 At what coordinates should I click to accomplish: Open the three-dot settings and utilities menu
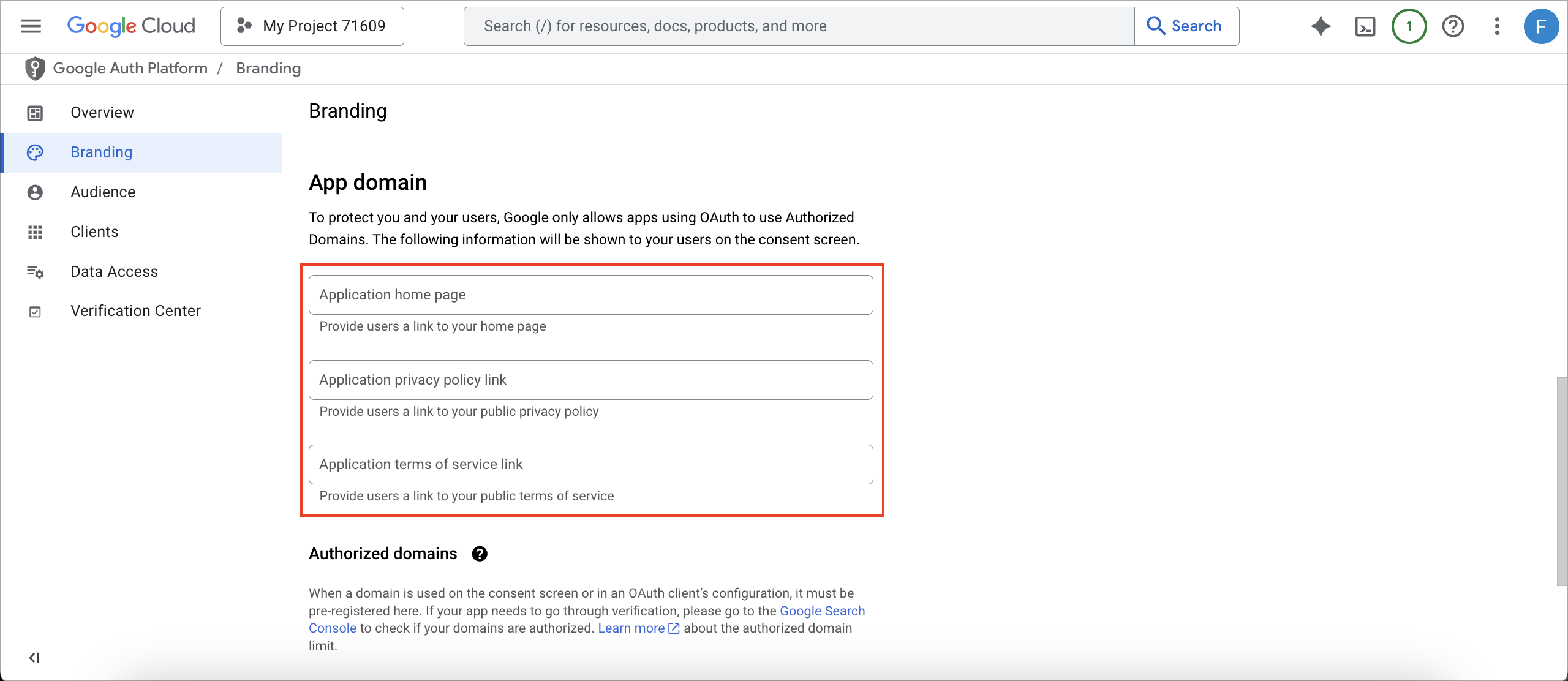tap(1497, 26)
